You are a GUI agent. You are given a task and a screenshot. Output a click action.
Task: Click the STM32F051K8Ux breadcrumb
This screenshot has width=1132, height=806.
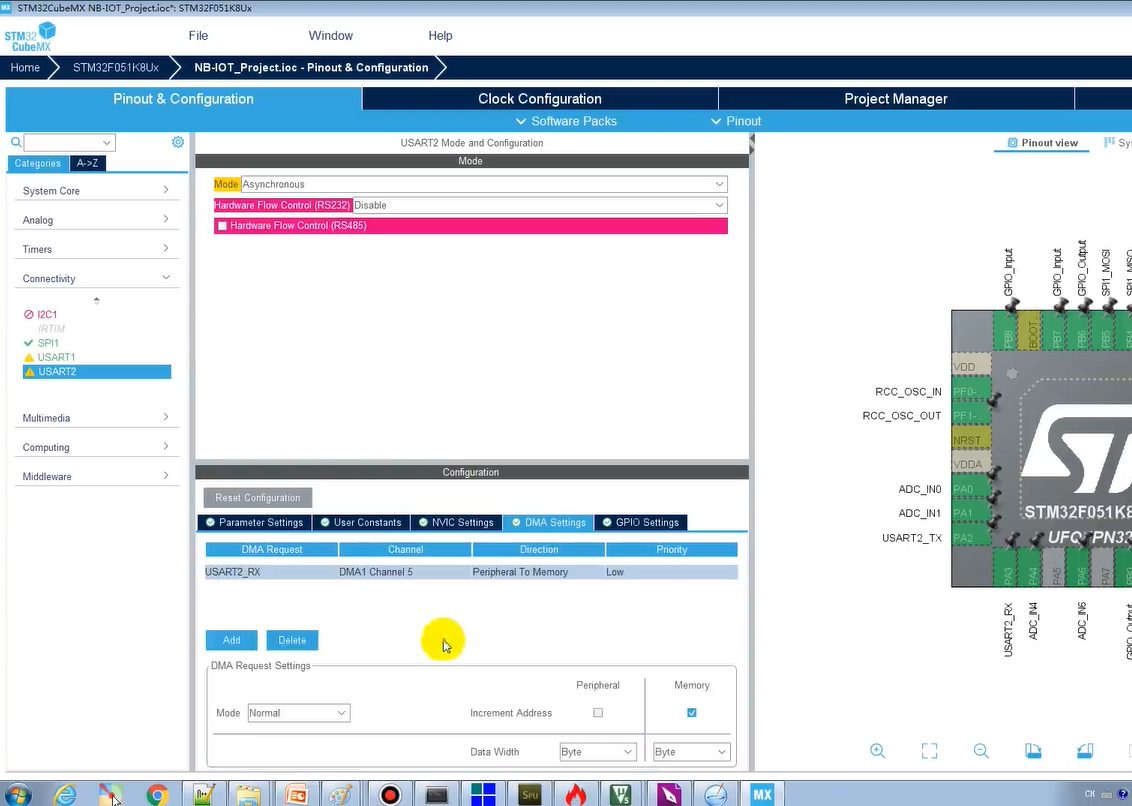(116, 67)
